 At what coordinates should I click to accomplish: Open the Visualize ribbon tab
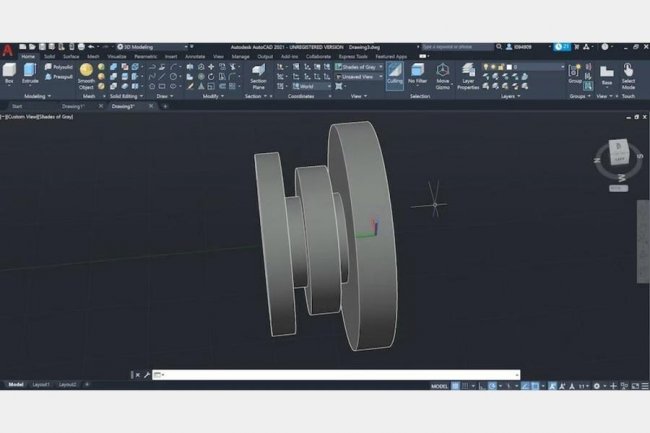click(116, 56)
